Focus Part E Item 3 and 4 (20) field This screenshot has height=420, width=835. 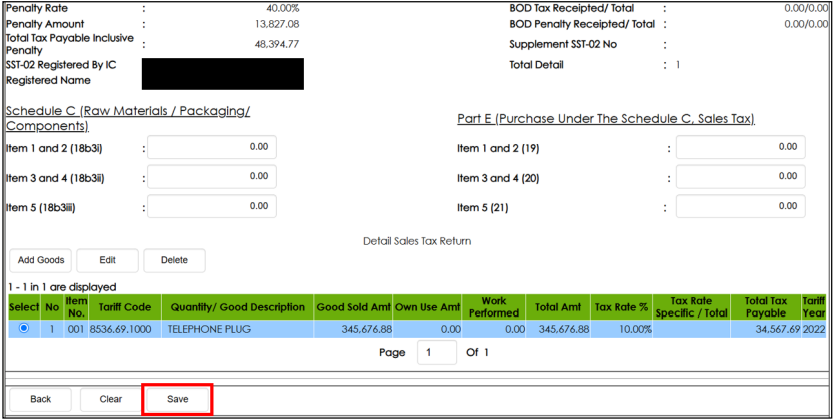(740, 178)
